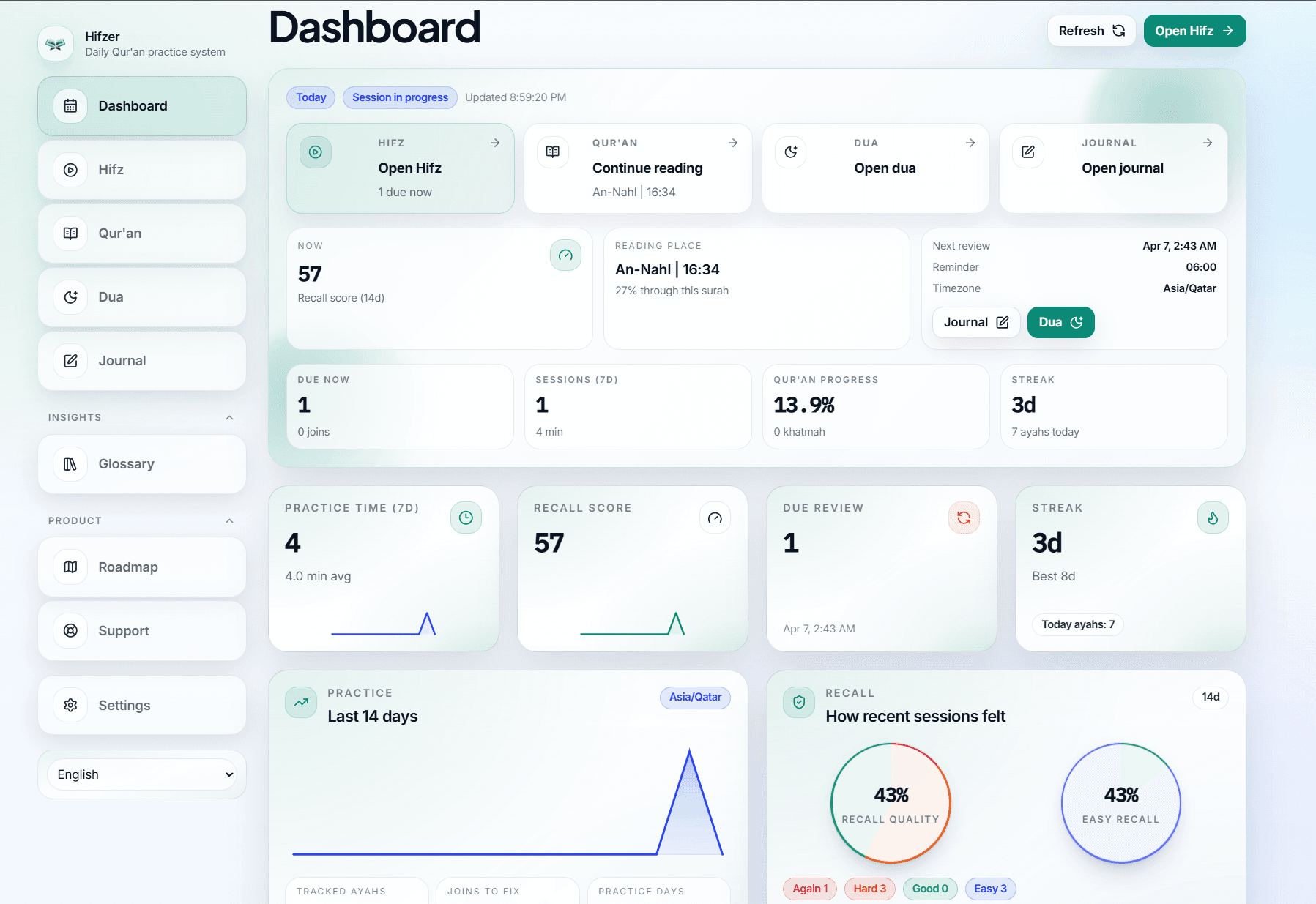Click the Dua crescent moon sidebar icon

[70, 297]
